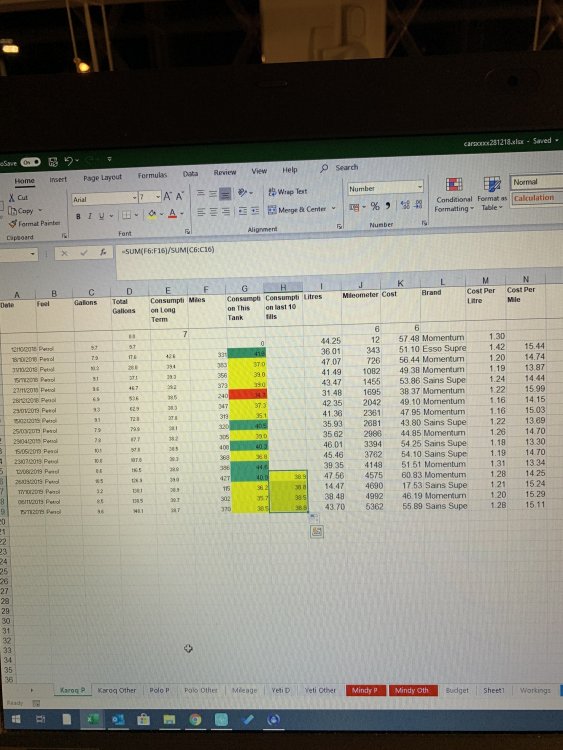
Task: Click Decrease Decimal icon
Action: (x=418, y=205)
